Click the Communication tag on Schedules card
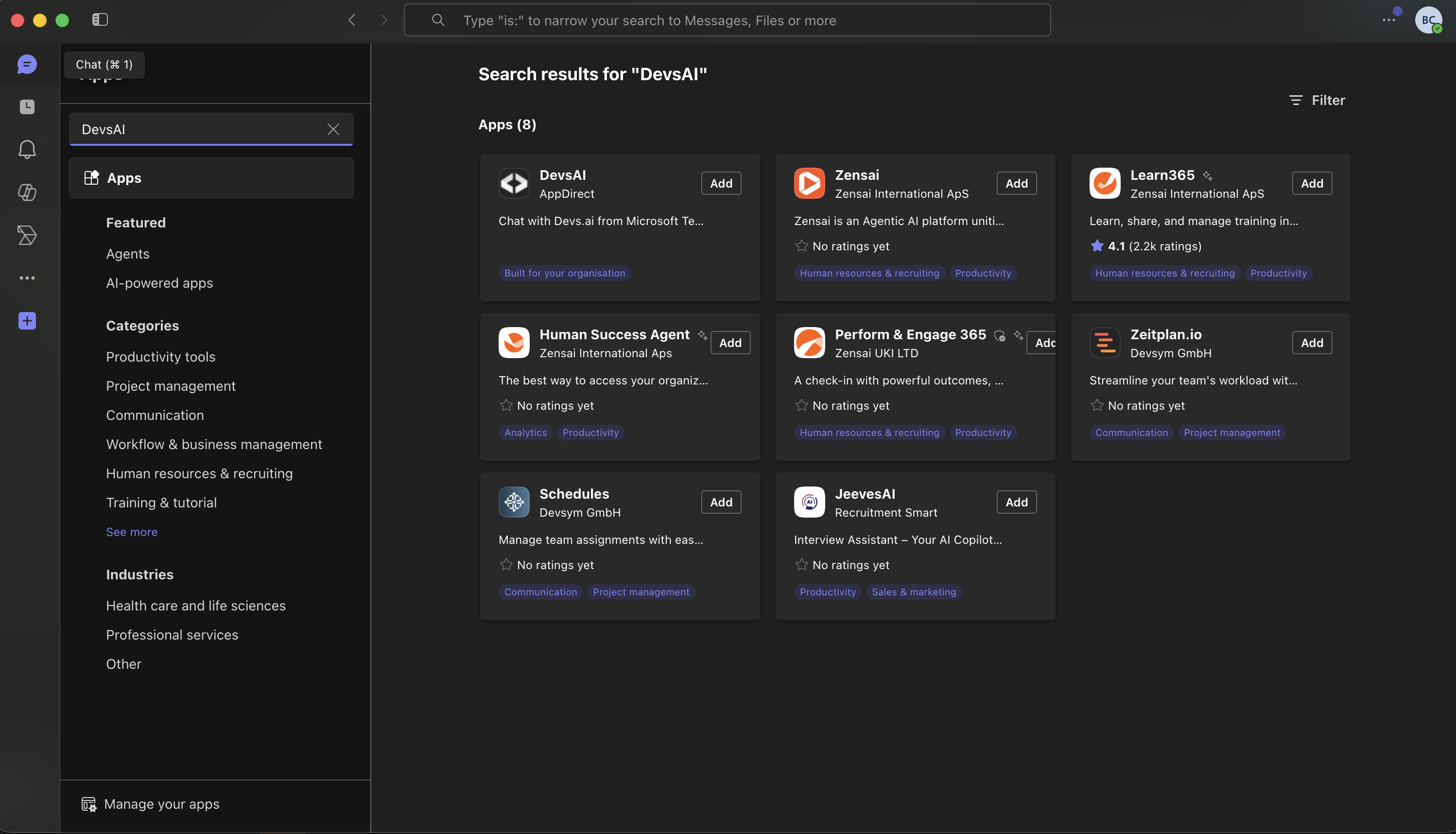The width and height of the screenshot is (1456, 834). click(x=541, y=591)
